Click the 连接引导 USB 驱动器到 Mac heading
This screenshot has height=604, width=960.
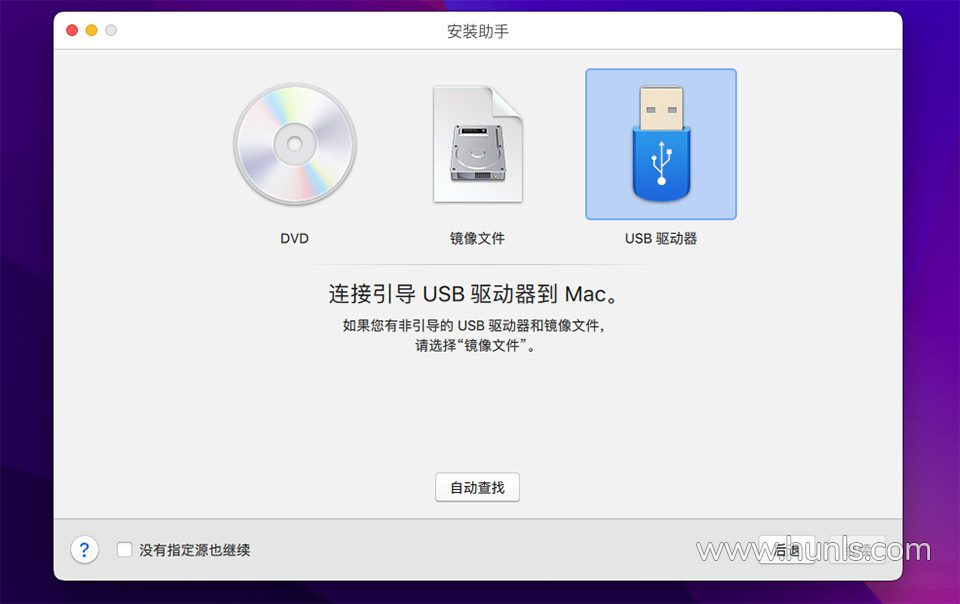(474, 294)
